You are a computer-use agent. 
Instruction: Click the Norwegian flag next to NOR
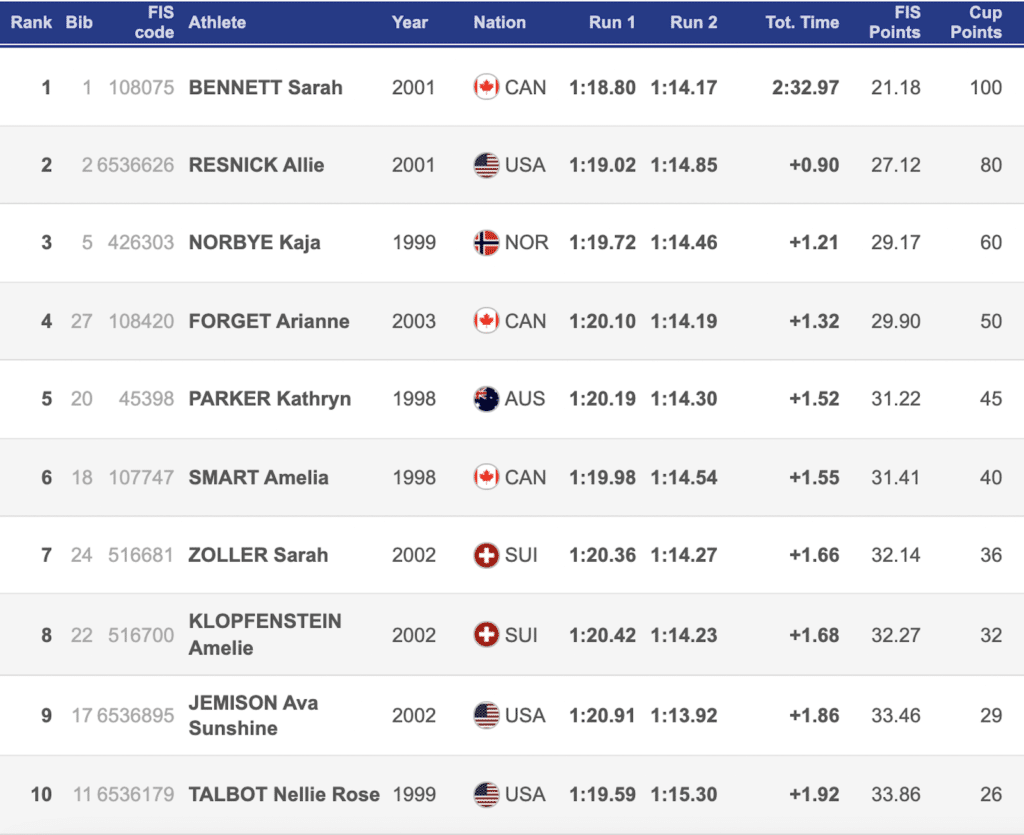coord(486,242)
